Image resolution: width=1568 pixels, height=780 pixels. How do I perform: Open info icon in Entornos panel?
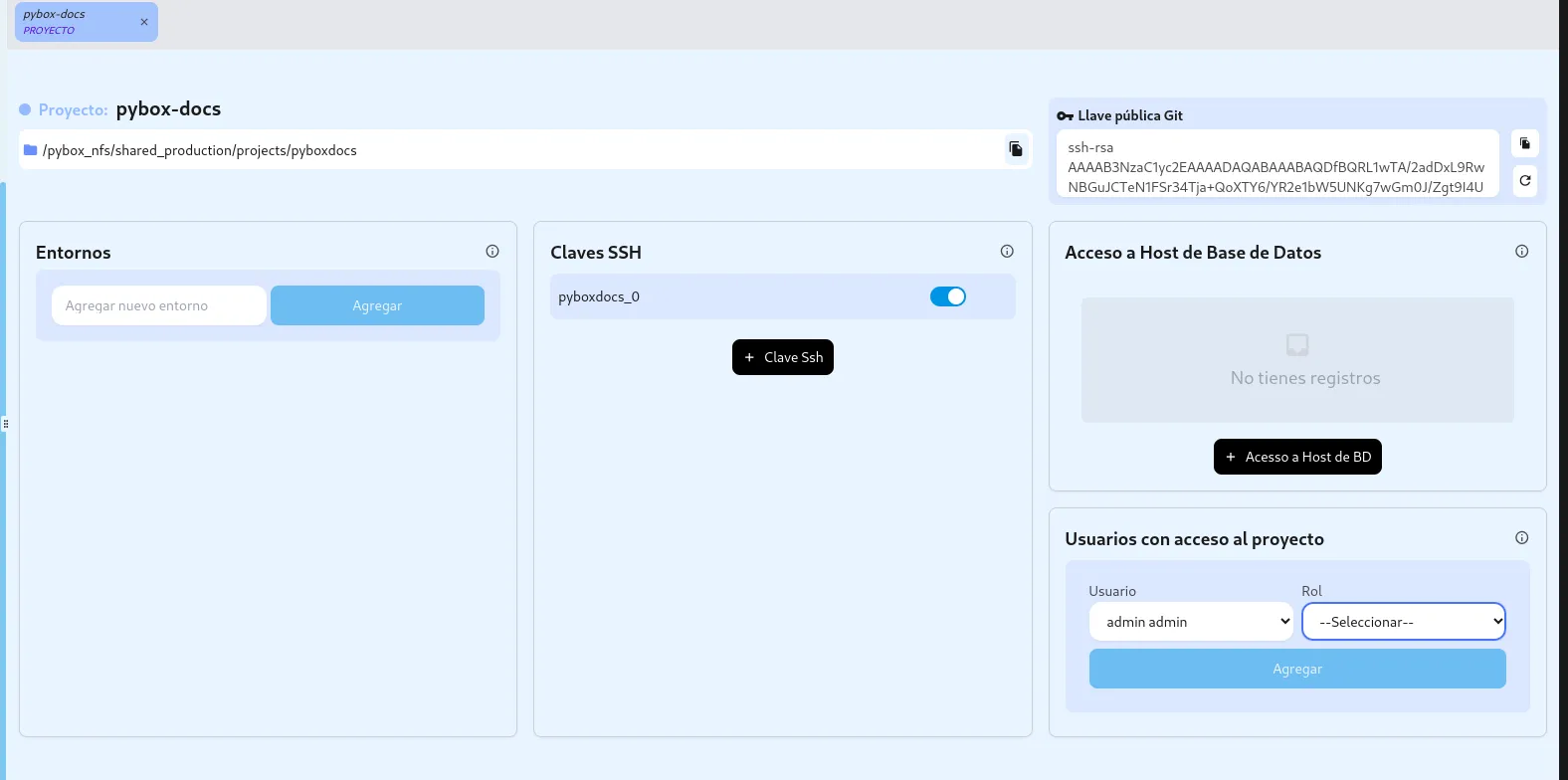point(492,252)
